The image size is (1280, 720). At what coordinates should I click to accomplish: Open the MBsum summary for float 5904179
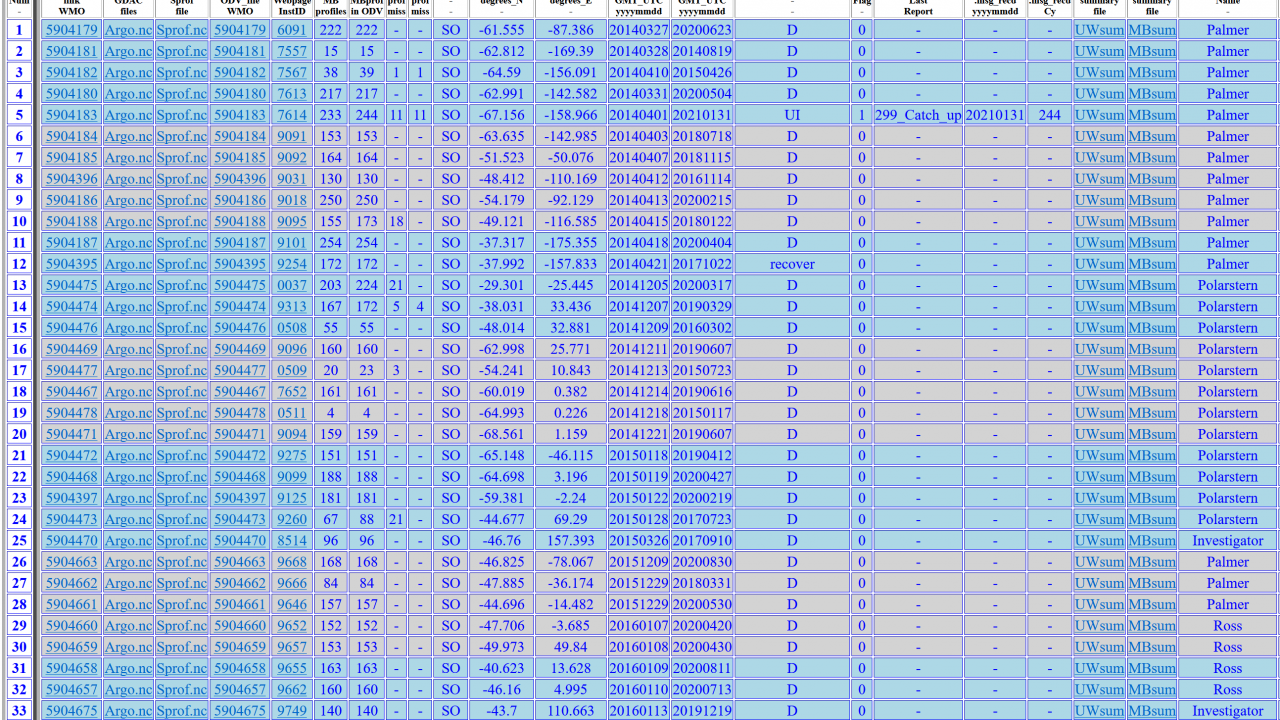click(x=1152, y=30)
